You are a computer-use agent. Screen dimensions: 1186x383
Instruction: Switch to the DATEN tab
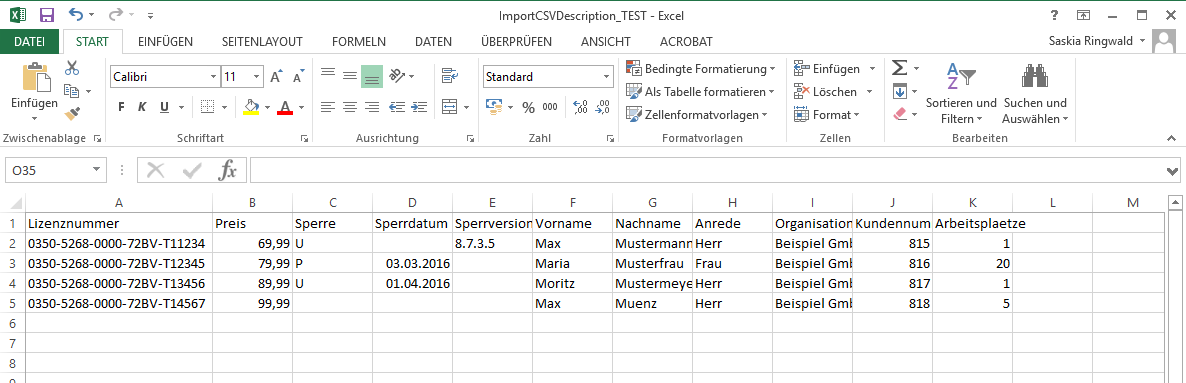[x=433, y=42]
